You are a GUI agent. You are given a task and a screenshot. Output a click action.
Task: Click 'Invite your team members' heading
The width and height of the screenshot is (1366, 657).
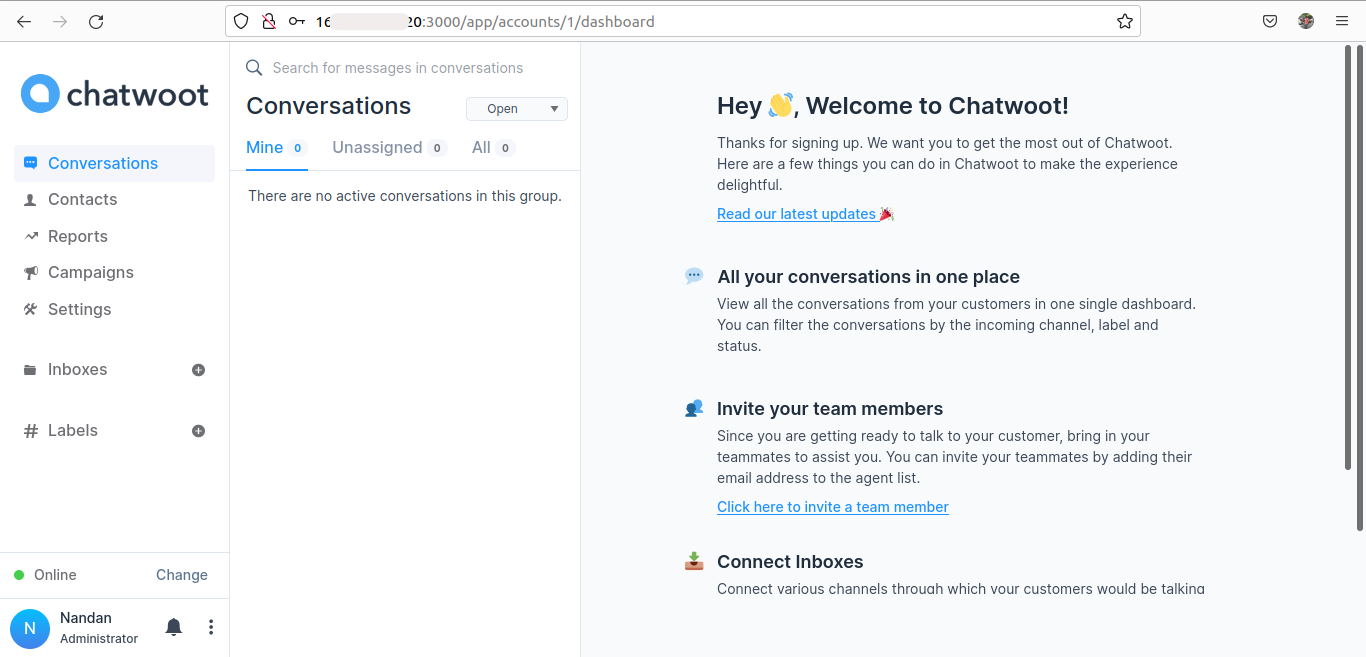click(830, 409)
